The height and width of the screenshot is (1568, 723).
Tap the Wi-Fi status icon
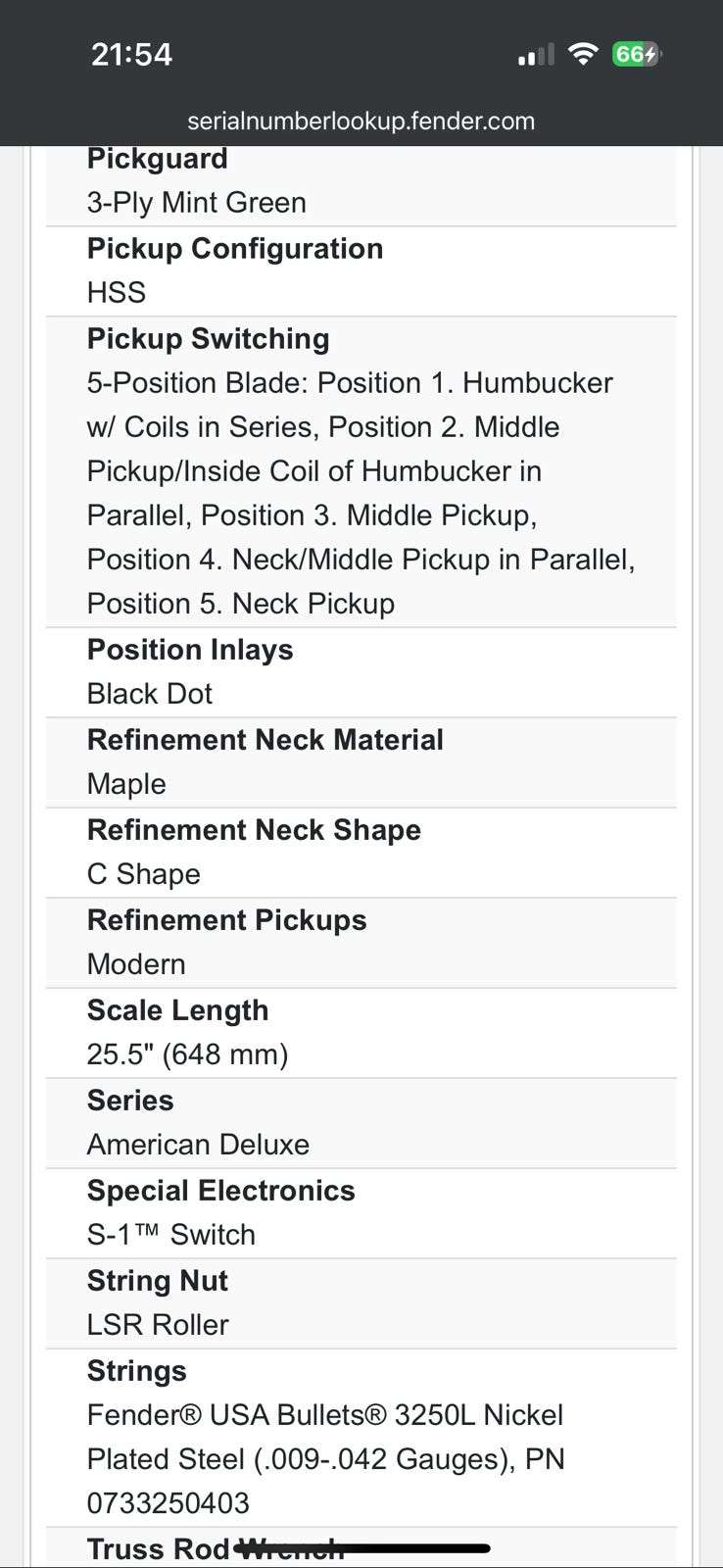(583, 54)
